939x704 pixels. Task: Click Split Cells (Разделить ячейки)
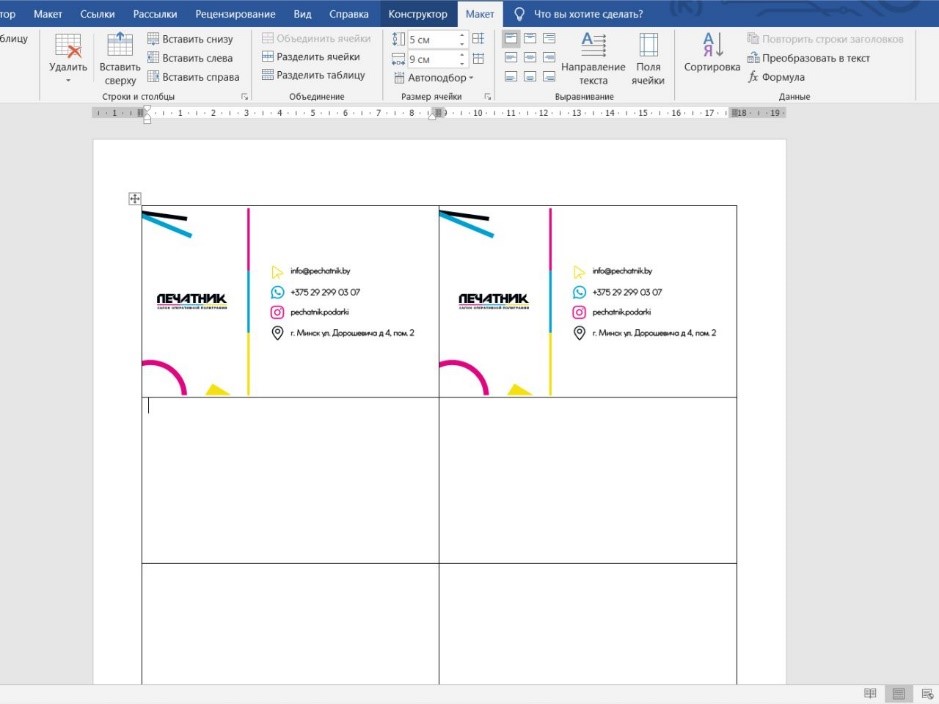pos(311,57)
